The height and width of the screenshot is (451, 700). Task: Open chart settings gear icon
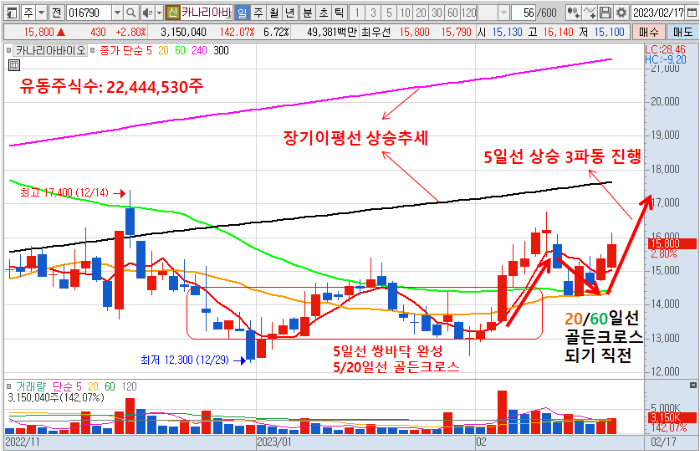621,13
